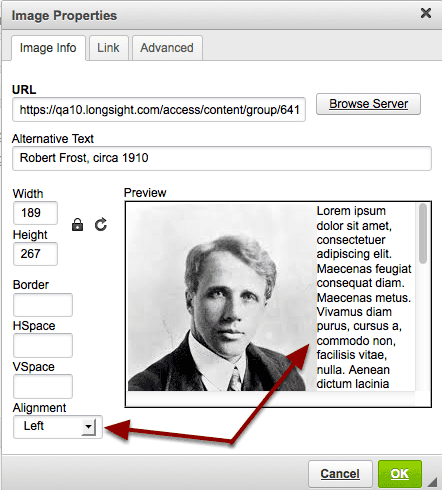This screenshot has height=490, width=442.
Task: Close the Image Properties dialog with X
Action: [x=426, y=13]
